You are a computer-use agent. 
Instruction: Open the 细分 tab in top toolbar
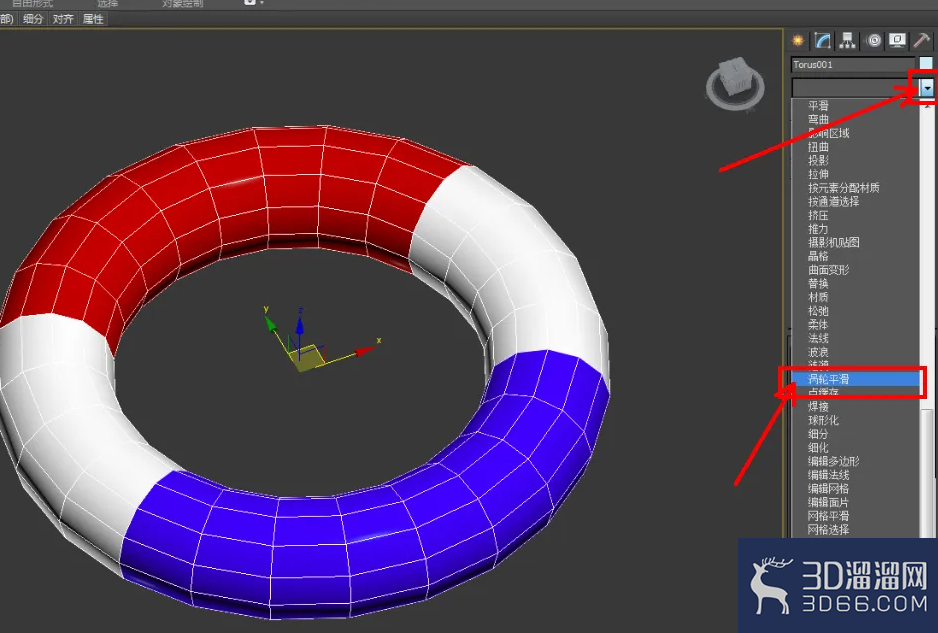[33, 19]
